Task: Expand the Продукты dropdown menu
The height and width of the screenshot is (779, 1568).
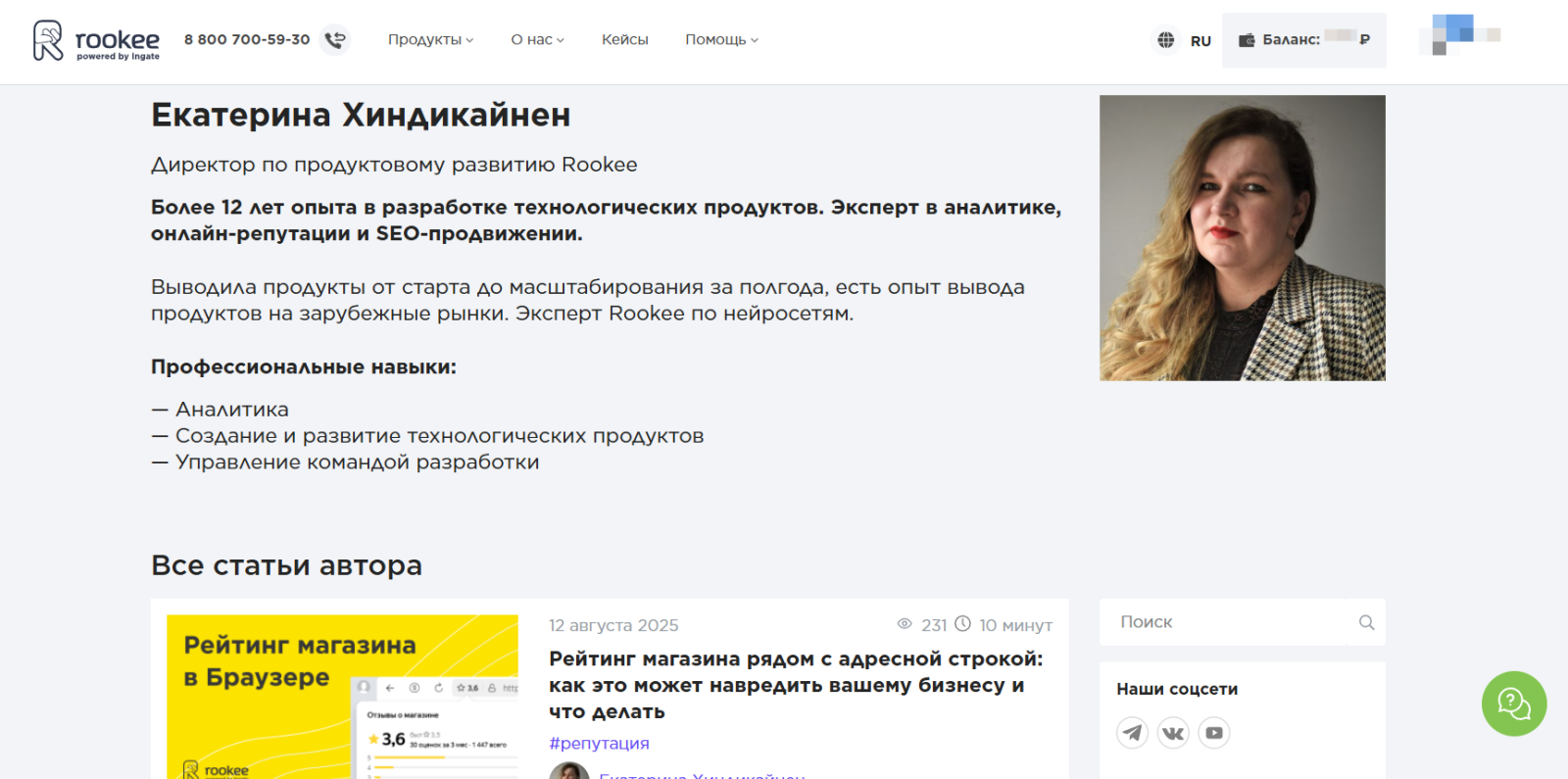Action: (431, 40)
